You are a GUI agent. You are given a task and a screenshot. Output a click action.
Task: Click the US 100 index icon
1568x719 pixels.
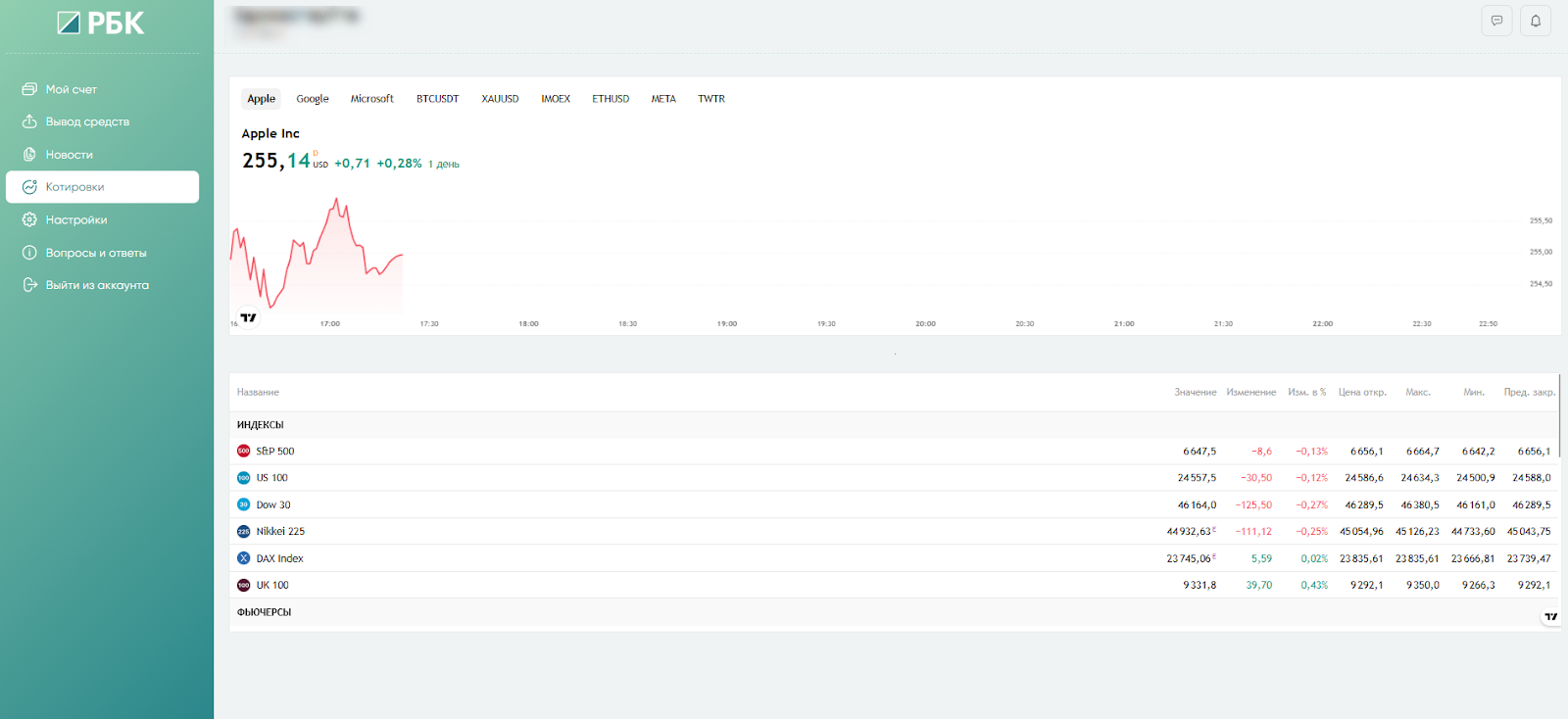pyautogui.click(x=244, y=478)
